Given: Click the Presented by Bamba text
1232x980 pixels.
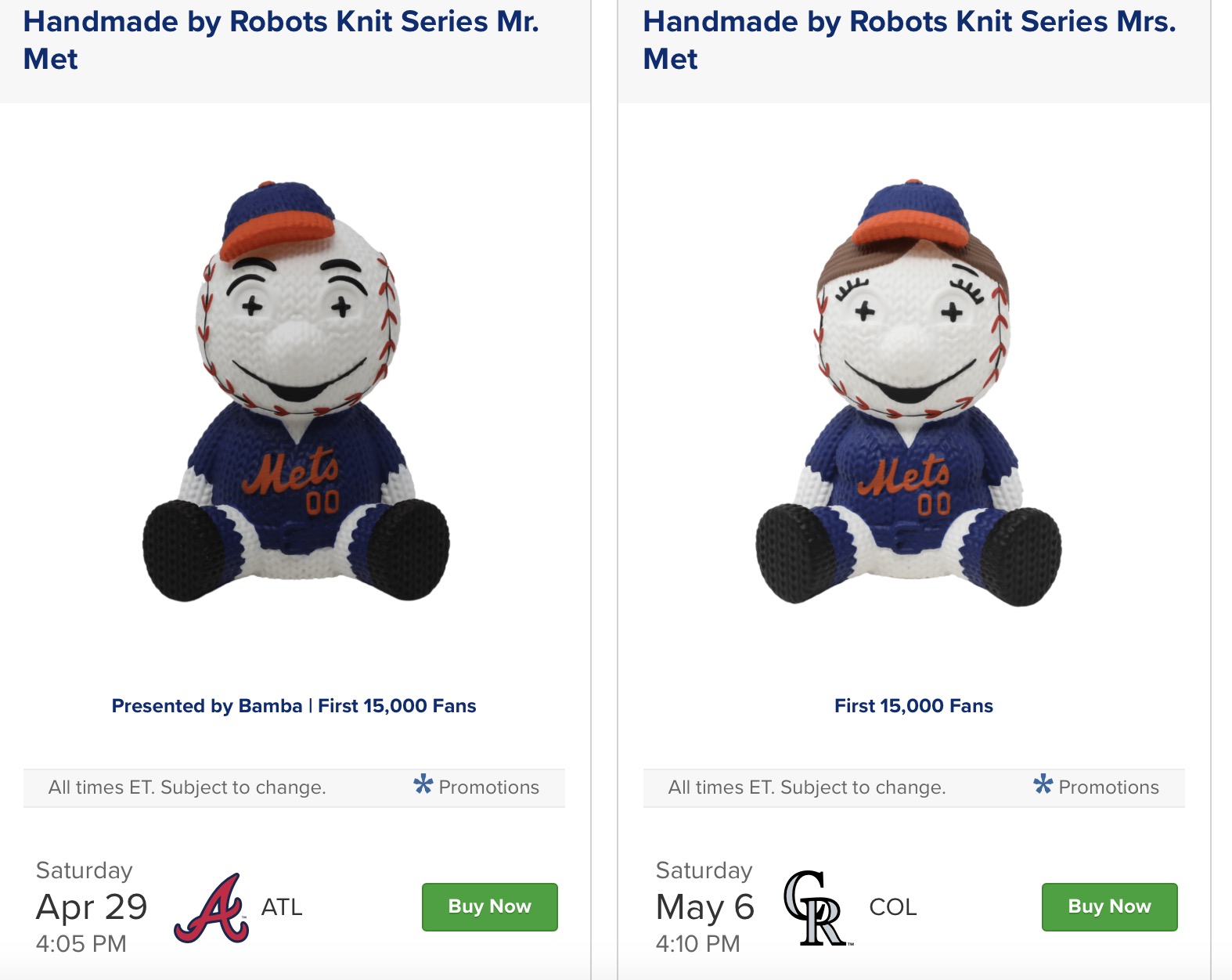Looking at the screenshot, I should 207,706.
